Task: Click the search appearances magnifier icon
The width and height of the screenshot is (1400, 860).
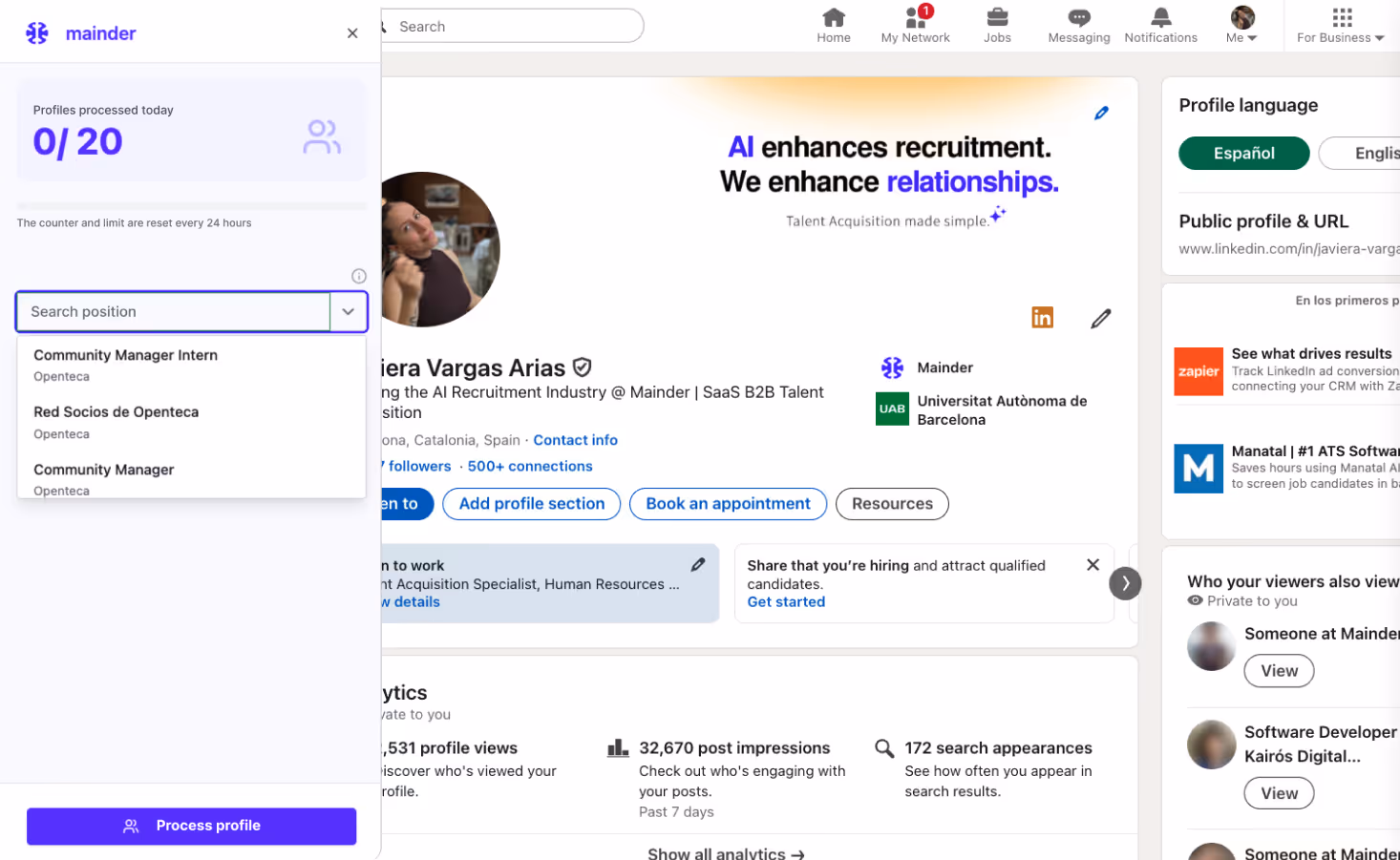Action: [x=884, y=748]
